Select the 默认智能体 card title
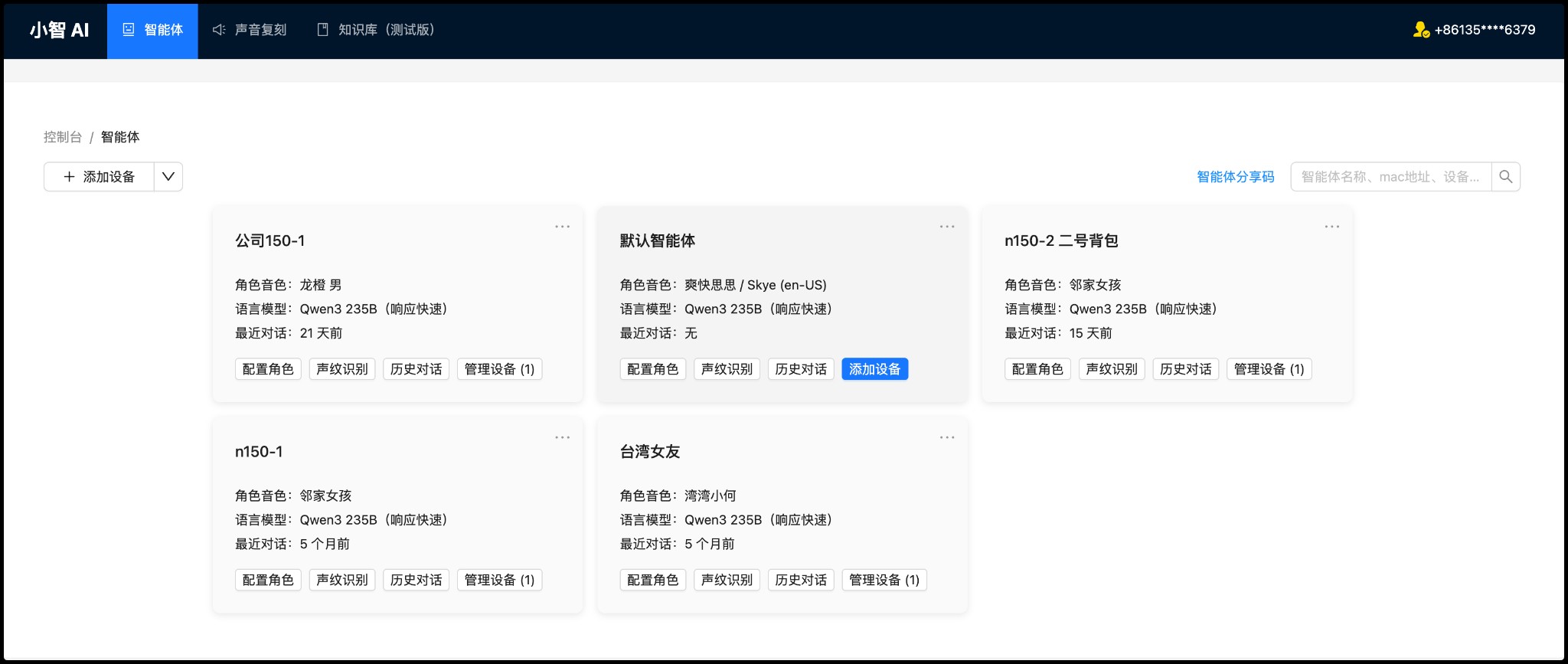This screenshot has height=664, width=1568. (658, 240)
